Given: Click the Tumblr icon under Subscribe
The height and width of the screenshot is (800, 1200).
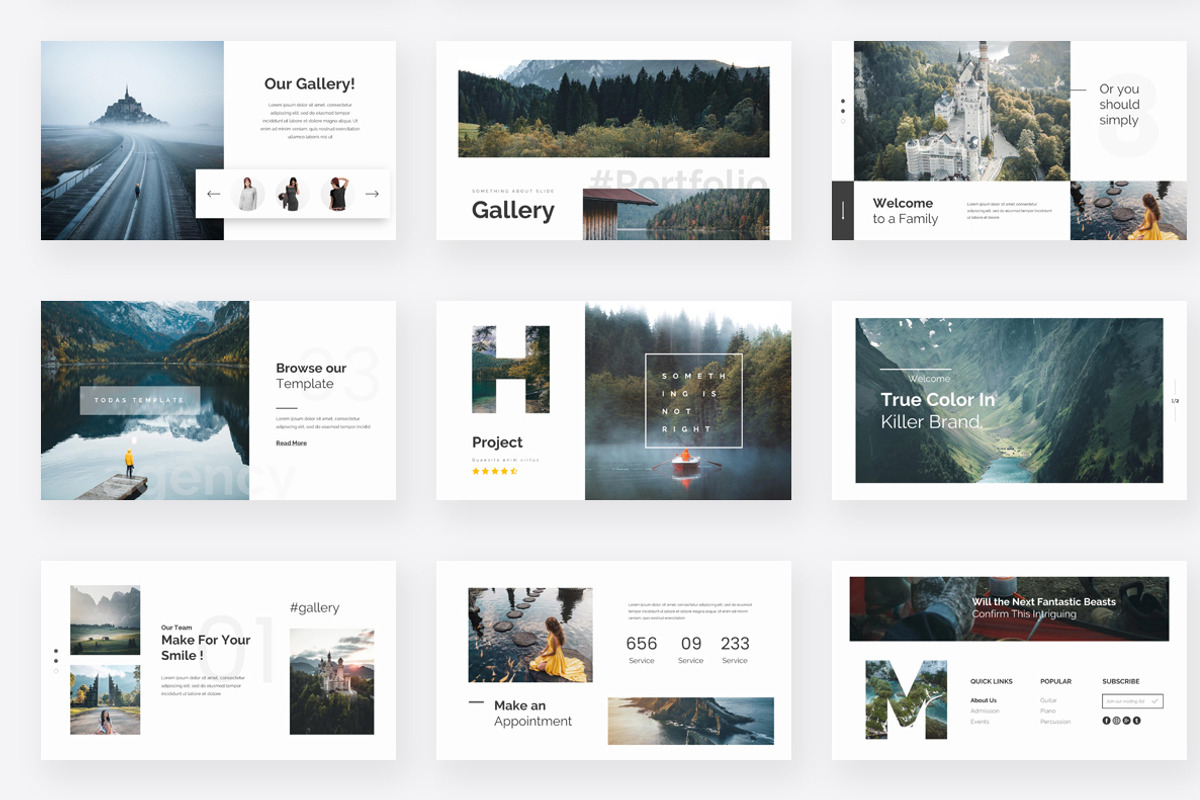Looking at the screenshot, I should [x=1136, y=720].
